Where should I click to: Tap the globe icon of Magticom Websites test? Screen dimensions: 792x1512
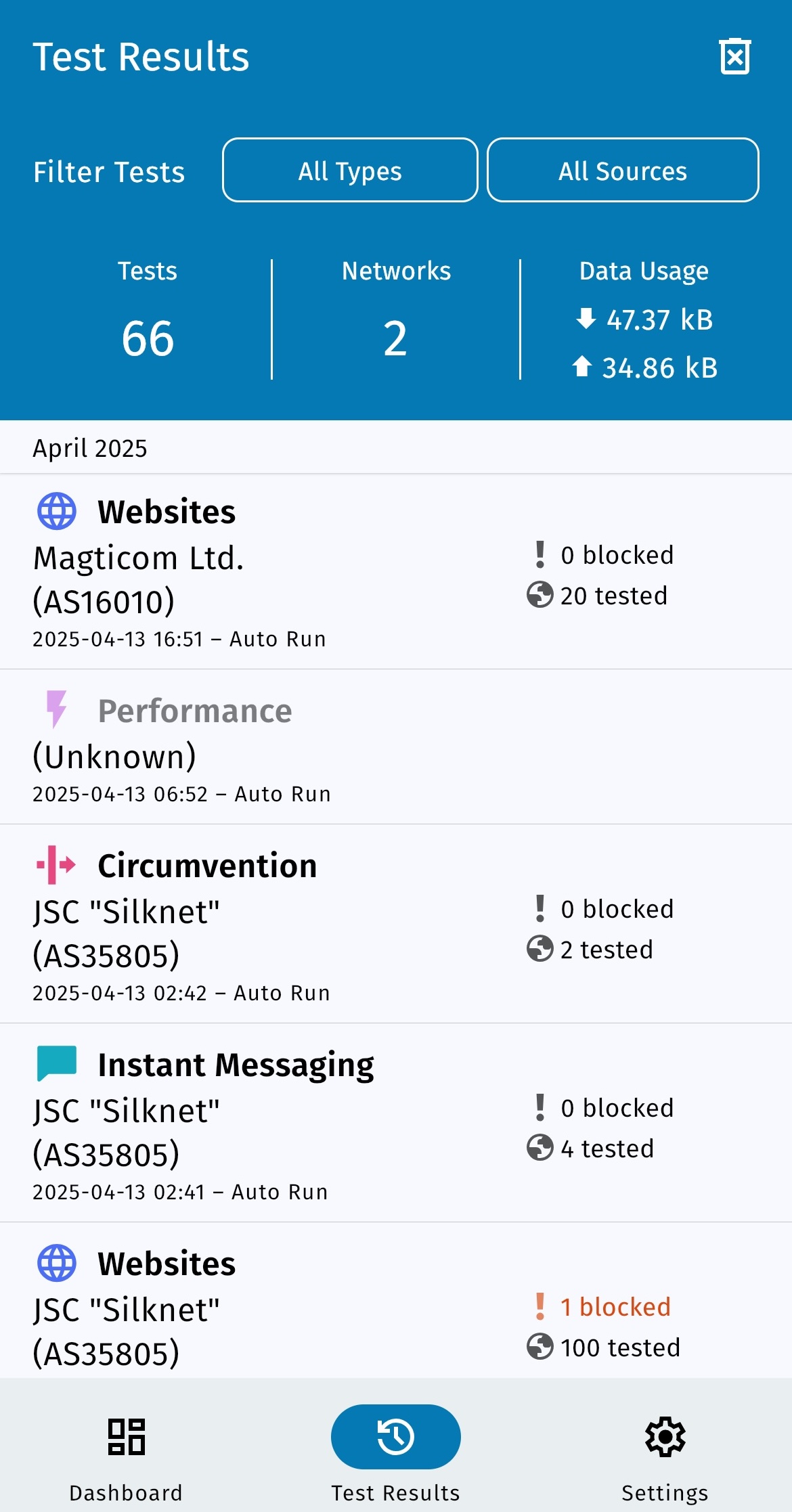point(57,511)
